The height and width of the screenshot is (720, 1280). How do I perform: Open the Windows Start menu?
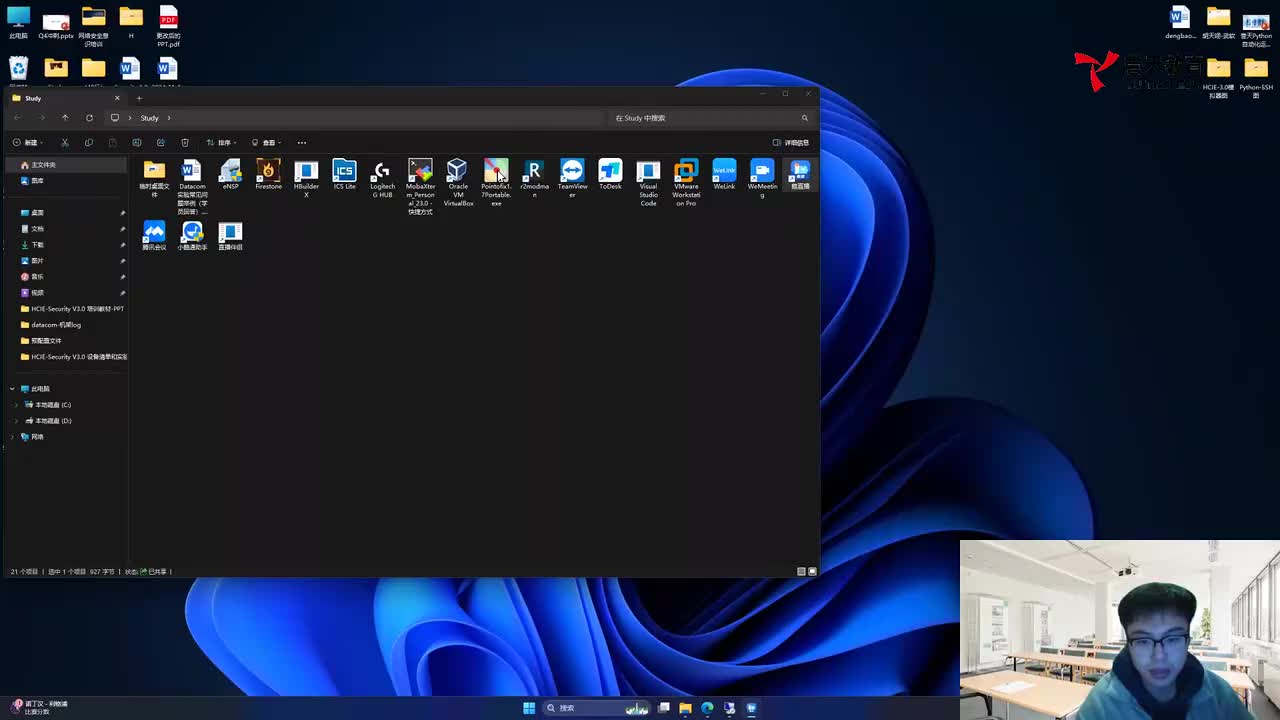(529, 708)
